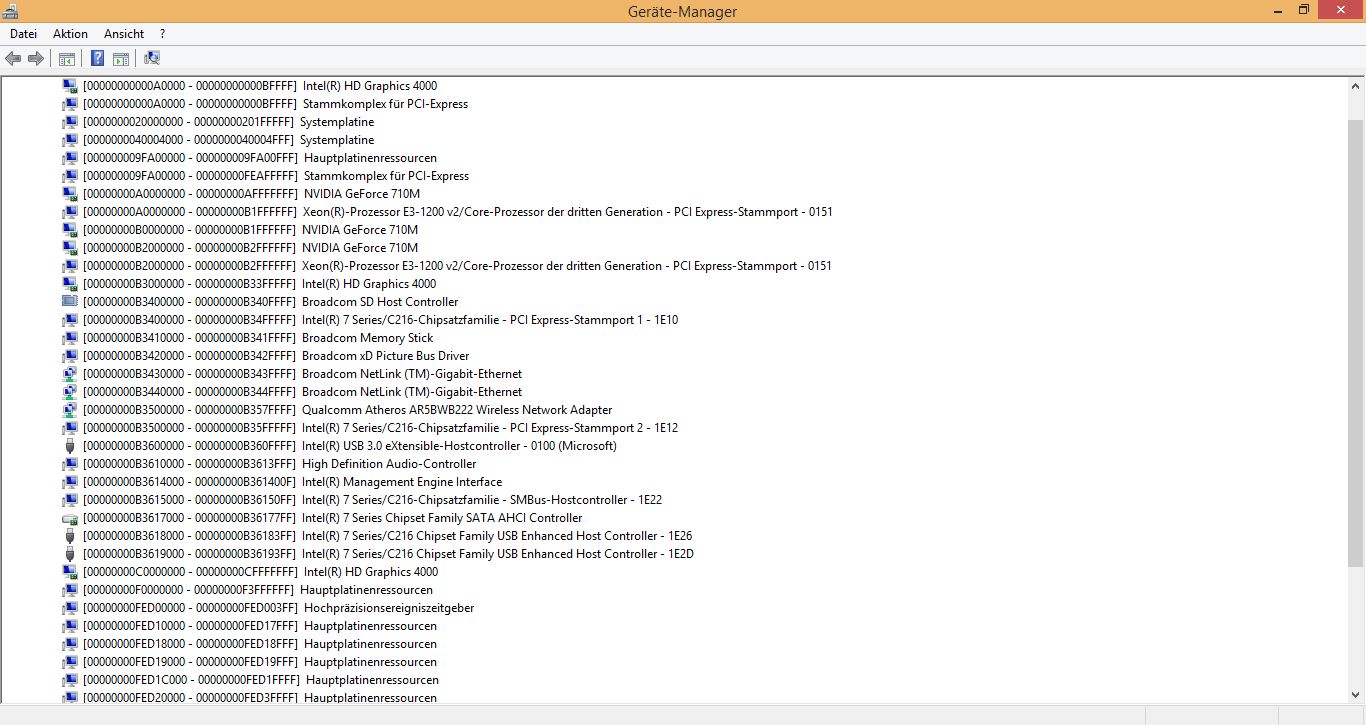This screenshot has height=725, width=1366.
Task: Click display icon of Intel HD Graphics at B3000000
Action: click(70, 283)
